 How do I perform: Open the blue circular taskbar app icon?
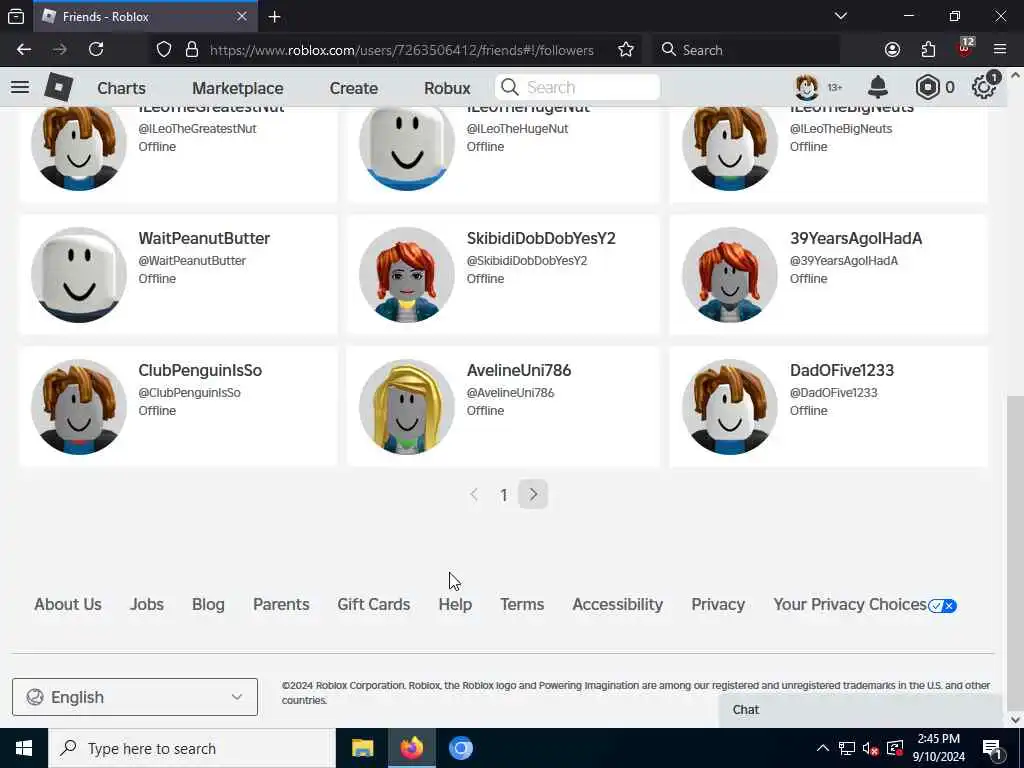(x=460, y=748)
